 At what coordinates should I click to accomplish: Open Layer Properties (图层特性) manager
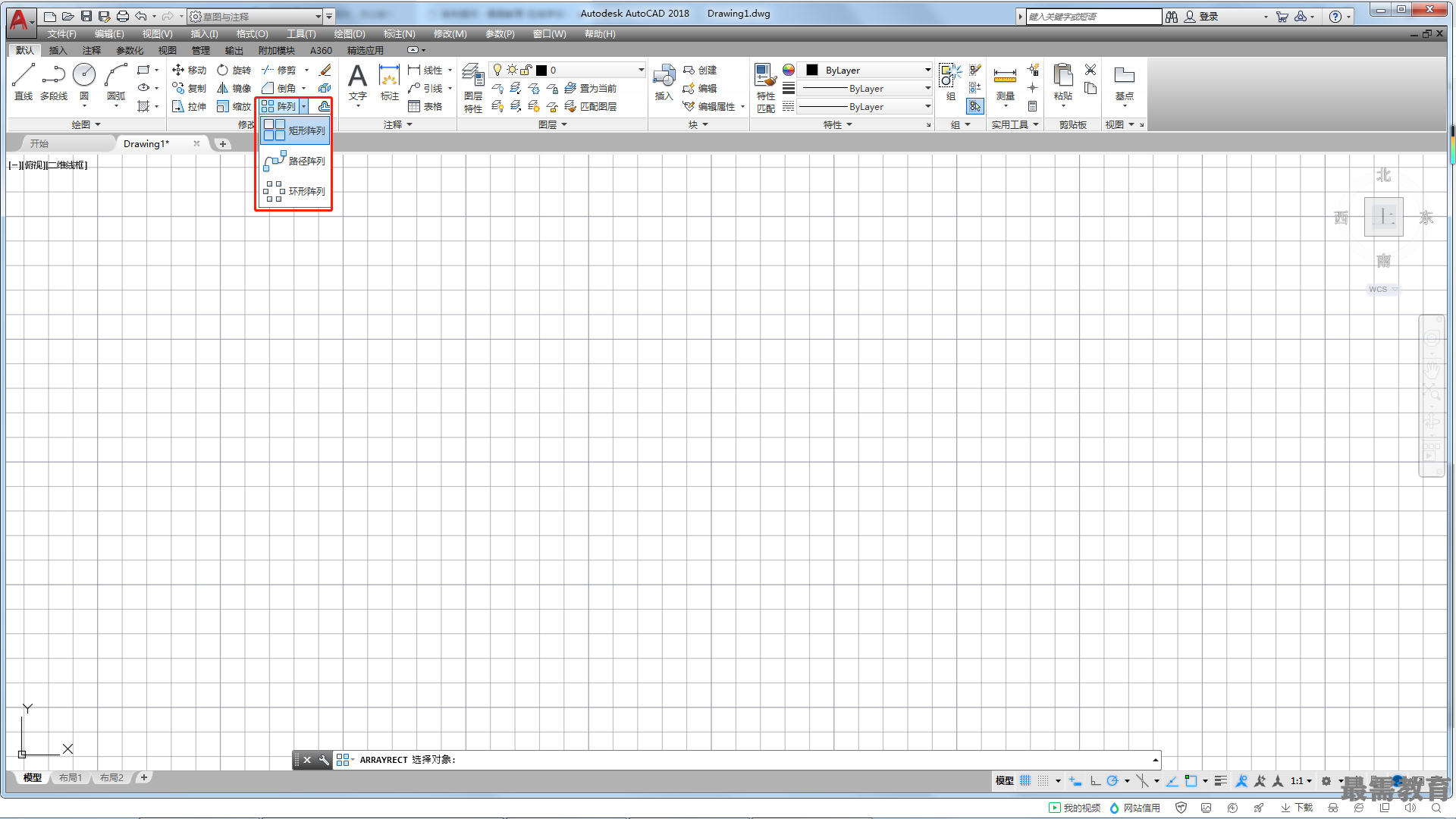[473, 88]
